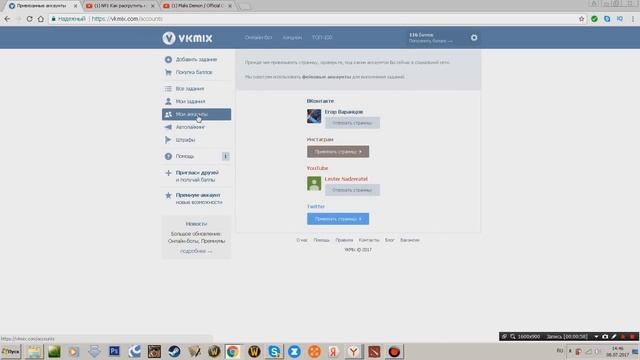The width and height of the screenshot is (640, 360).
Task: Click the browser back arrow
Action: (x=7, y=19)
